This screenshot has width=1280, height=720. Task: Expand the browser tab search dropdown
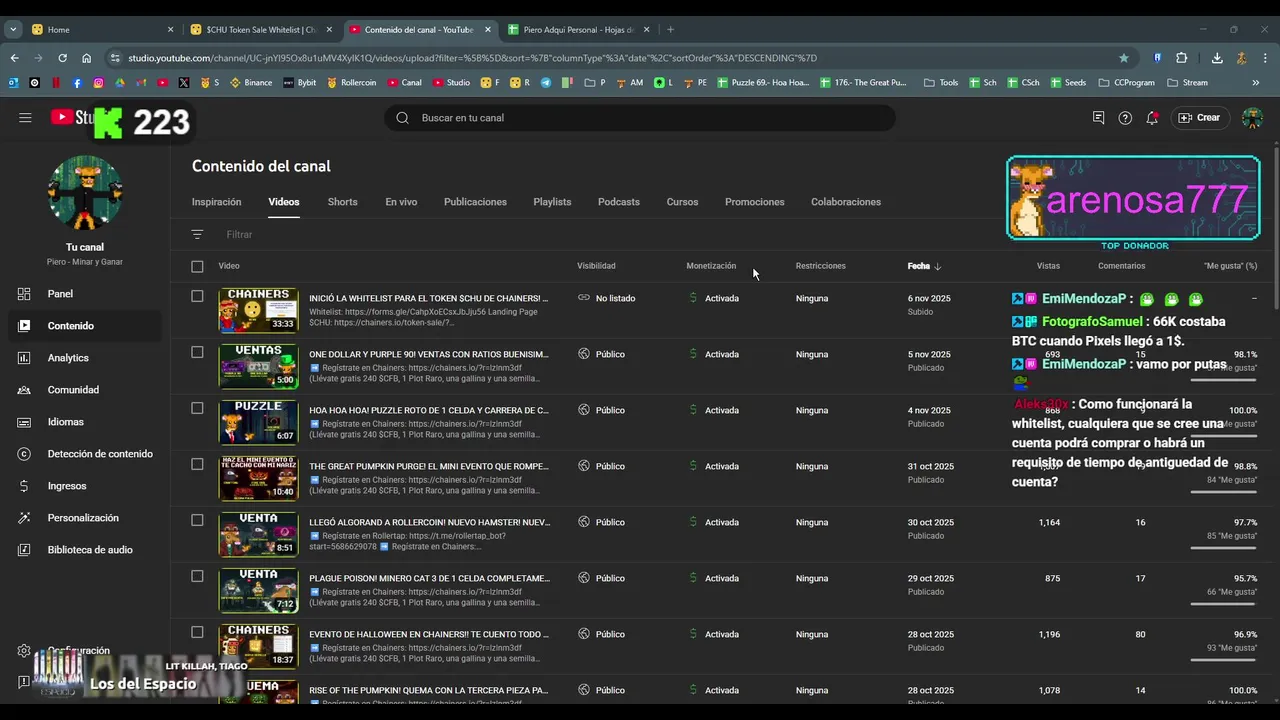[x=13, y=30]
